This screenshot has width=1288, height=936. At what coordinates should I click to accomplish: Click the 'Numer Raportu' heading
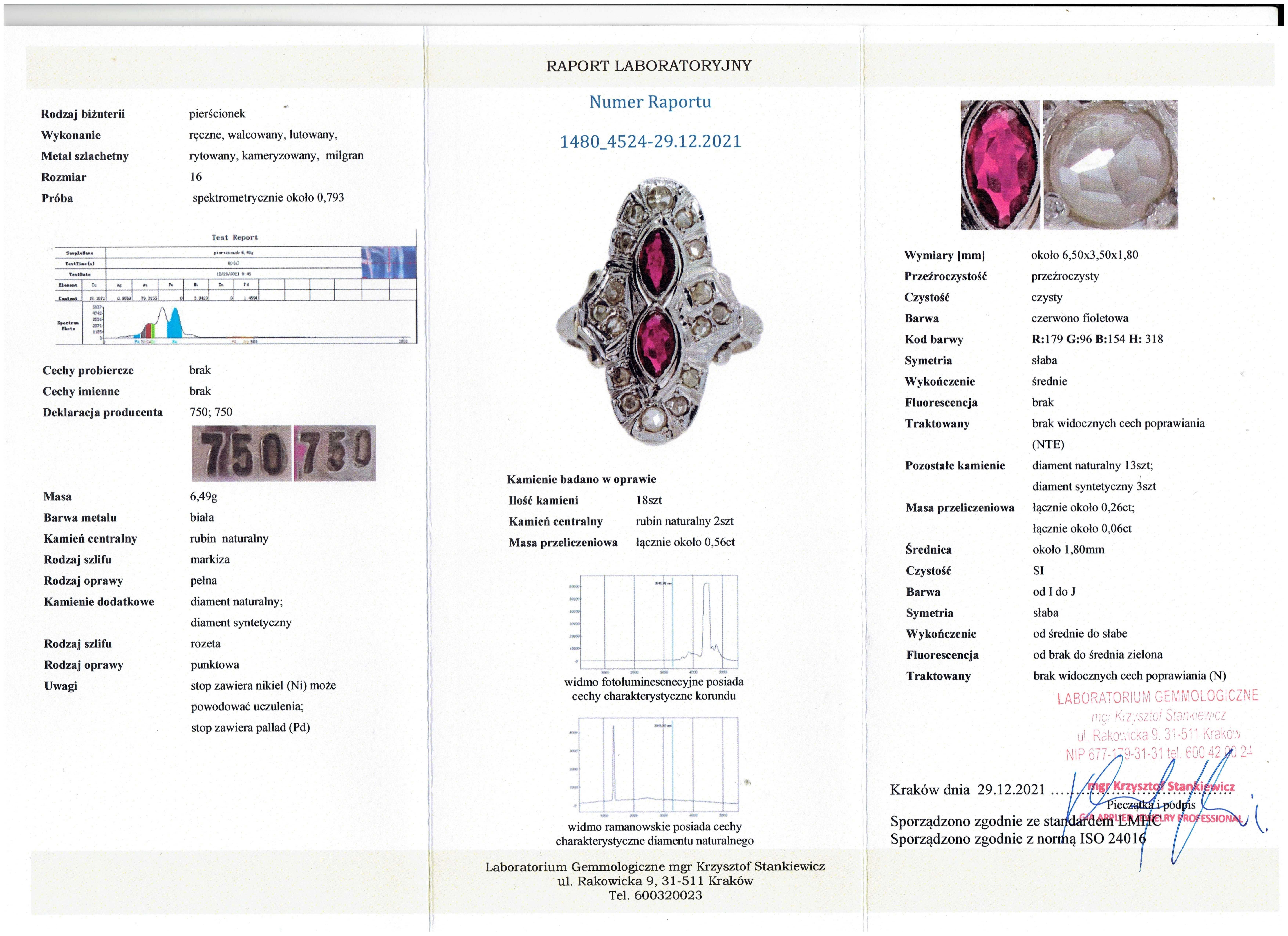point(650,102)
